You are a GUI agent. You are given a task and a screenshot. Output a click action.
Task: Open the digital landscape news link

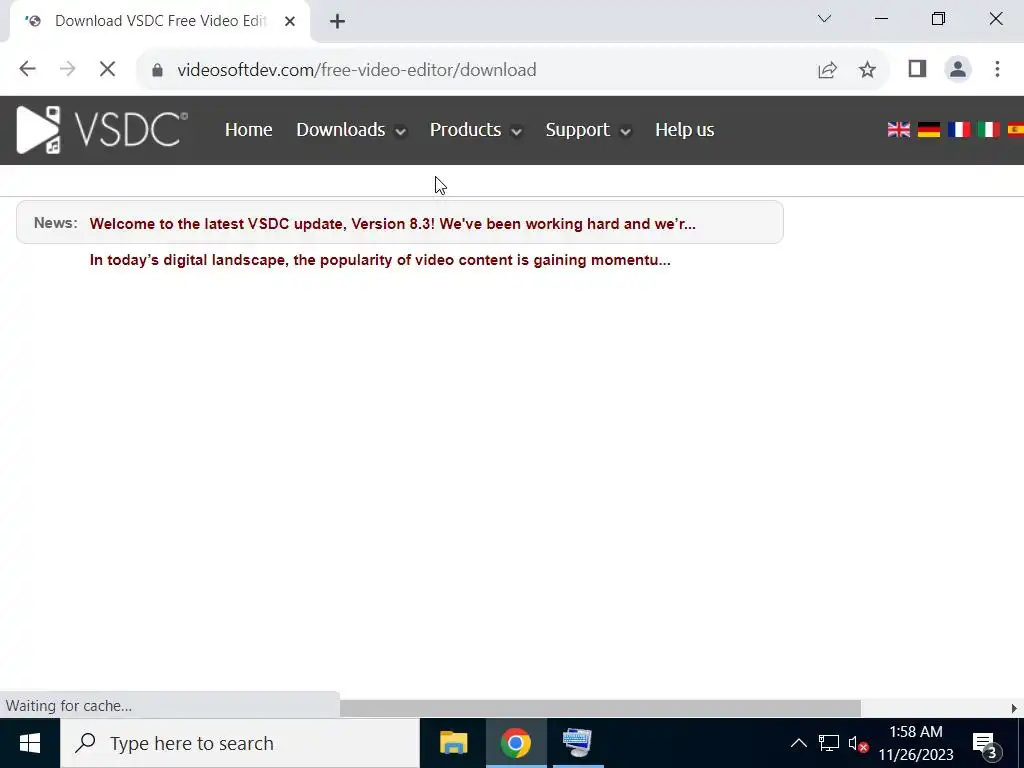tap(380, 260)
